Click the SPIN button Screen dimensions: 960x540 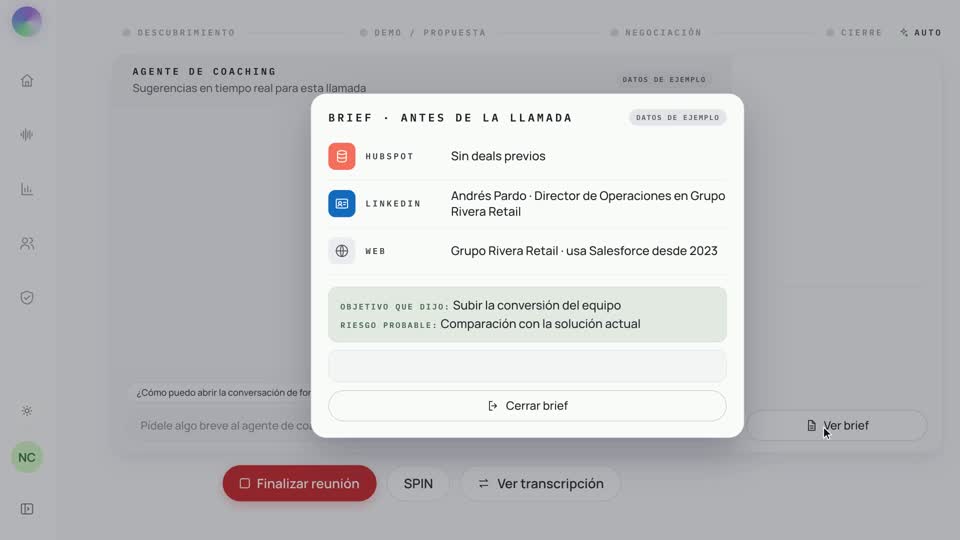(418, 484)
